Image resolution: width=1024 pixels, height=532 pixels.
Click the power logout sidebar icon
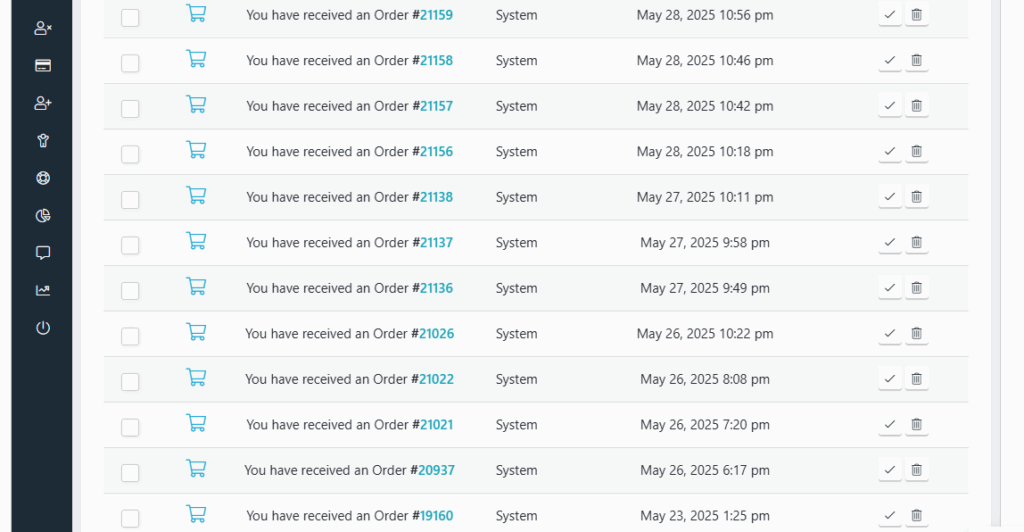(42, 328)
